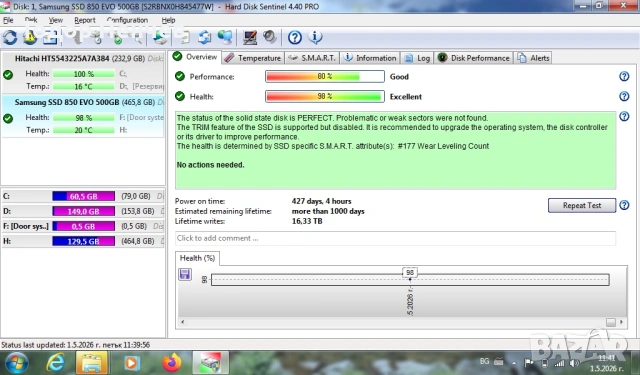Open the Help menu
Viewport: 640px width, 375px height.
(168, 20)
